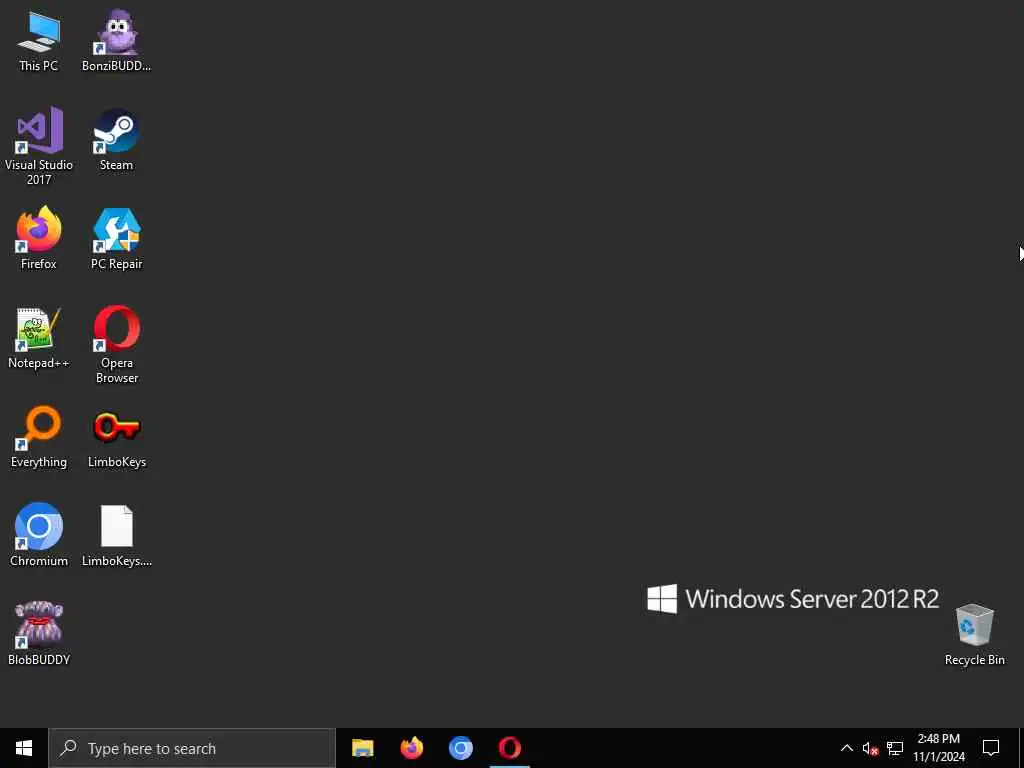Open the Windows Start menu
1024x768 pixels.
[x=24, y=748]
